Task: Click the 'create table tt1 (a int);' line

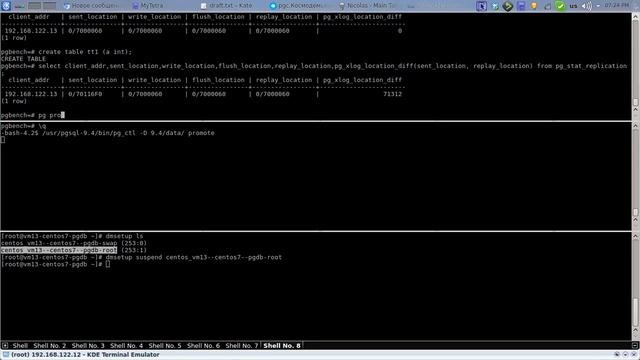Action: coord(67,52)
